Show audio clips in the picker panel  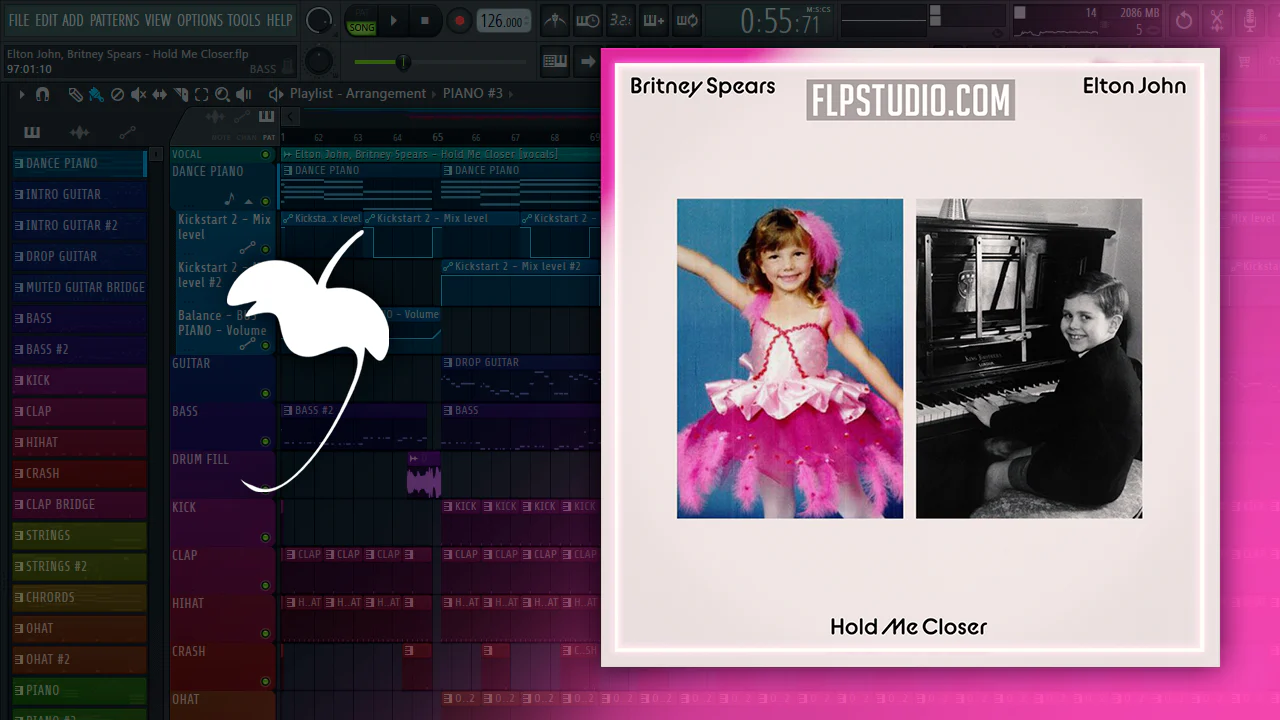79,132
